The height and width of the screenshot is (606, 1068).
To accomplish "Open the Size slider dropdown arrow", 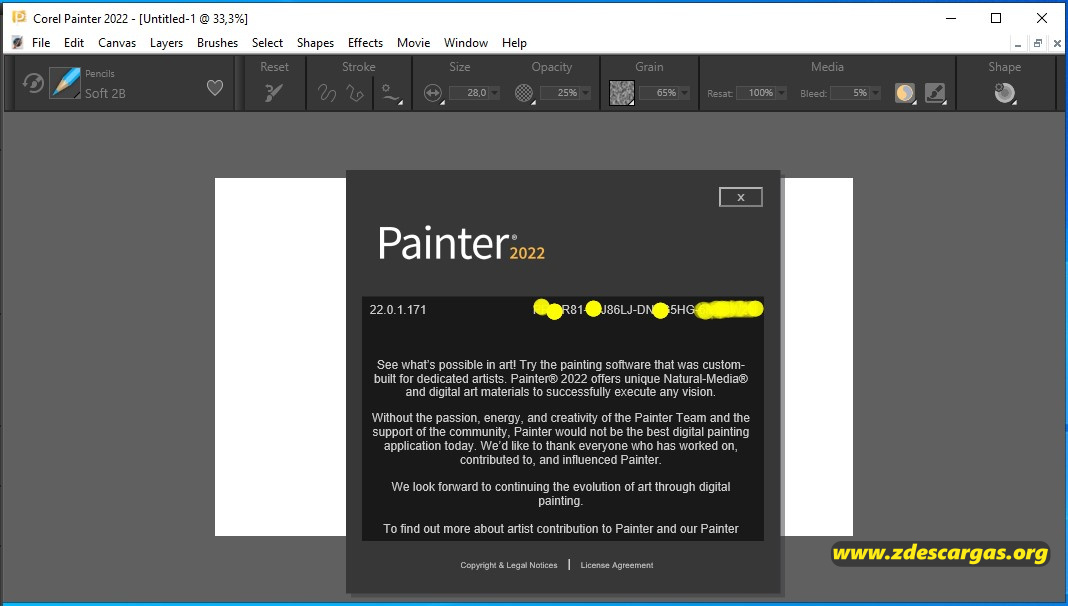I will (494, 93).
